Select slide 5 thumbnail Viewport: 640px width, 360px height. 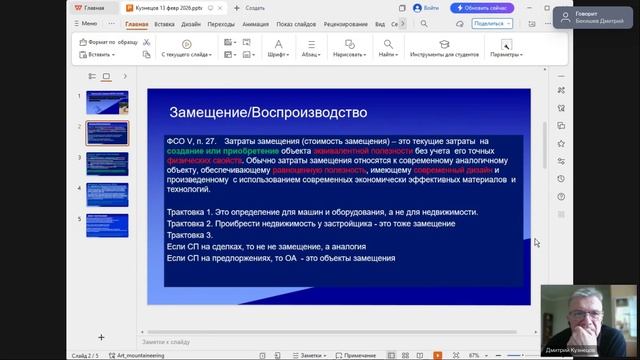[x=107, y=225]
